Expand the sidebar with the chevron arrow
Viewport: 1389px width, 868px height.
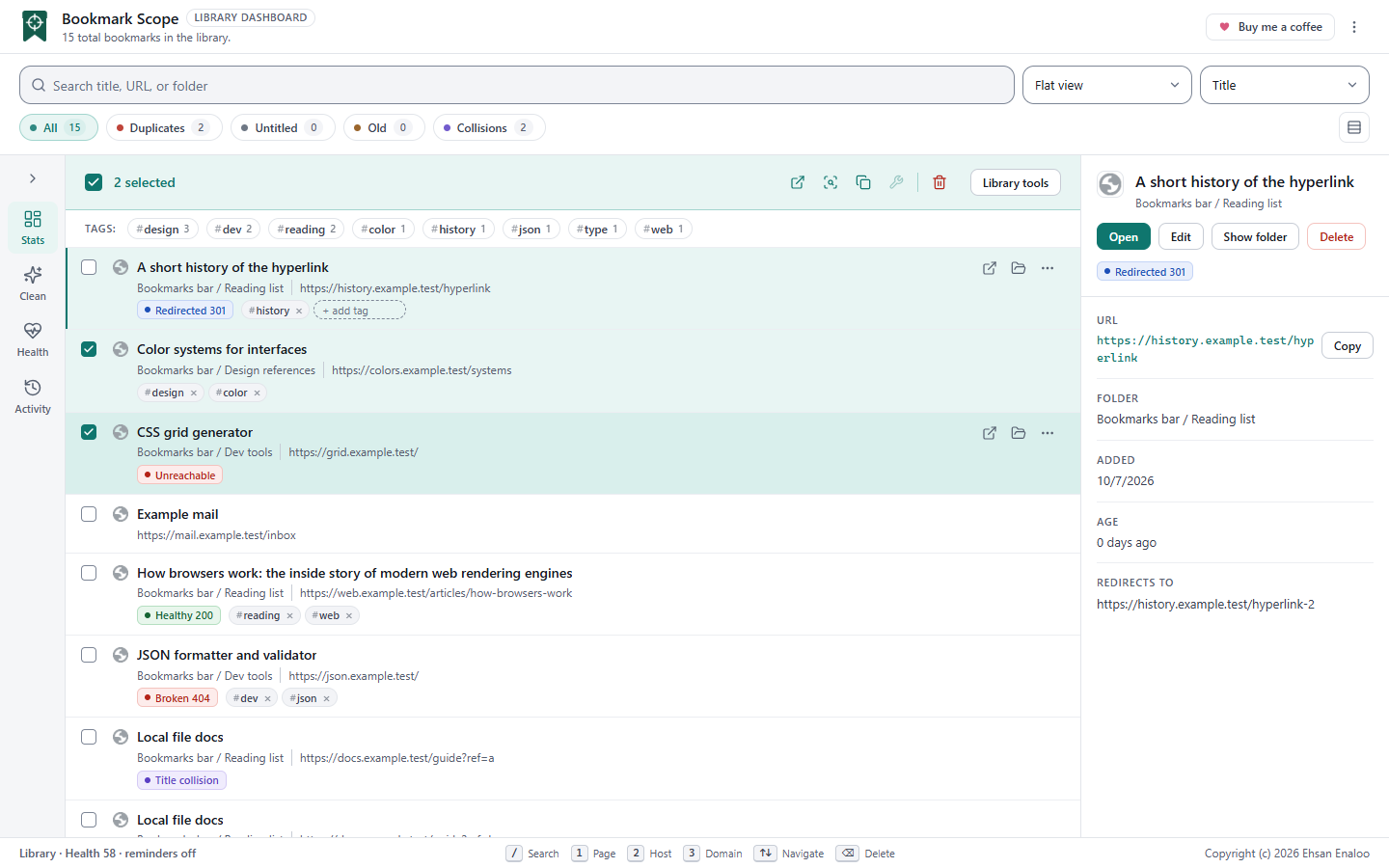[33, 178]
